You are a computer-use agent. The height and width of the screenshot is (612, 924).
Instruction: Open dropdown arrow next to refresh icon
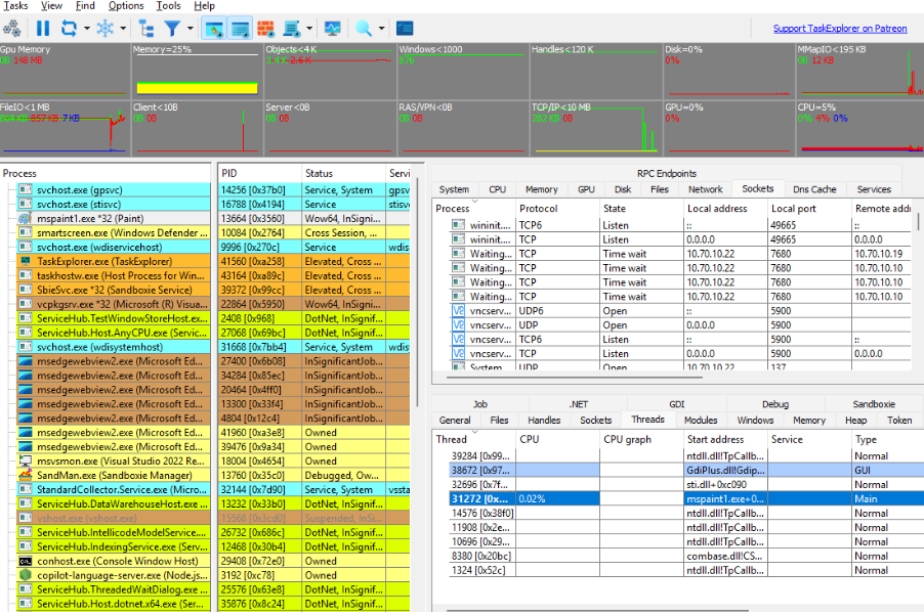click(86, 29)
